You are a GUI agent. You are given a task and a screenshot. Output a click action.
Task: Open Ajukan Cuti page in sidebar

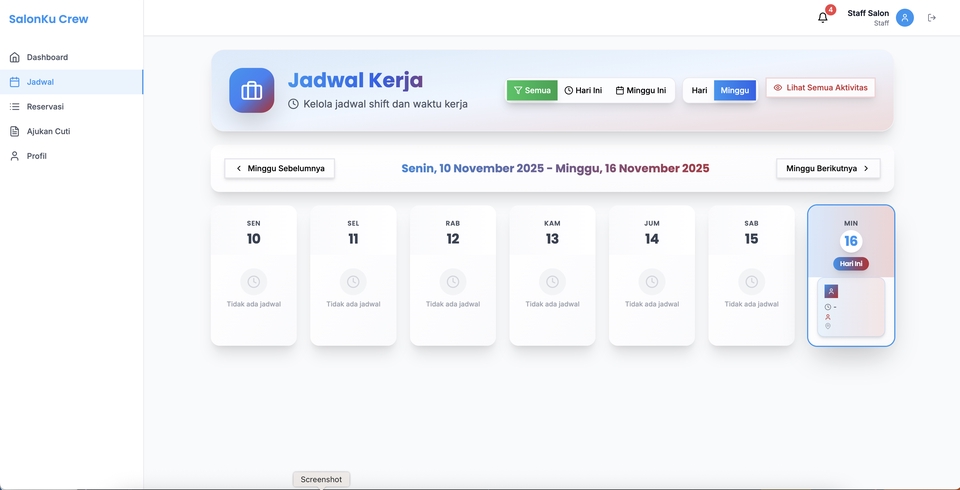click(x=48, y=131)
